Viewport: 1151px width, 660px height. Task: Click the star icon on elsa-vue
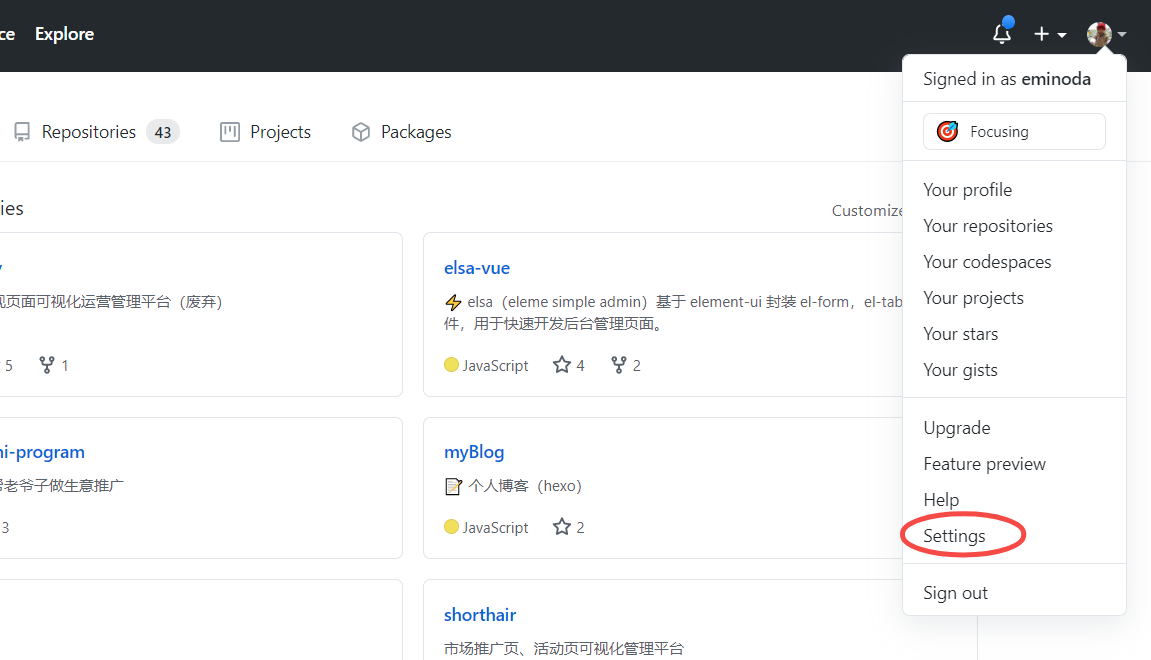pos(562,365)
